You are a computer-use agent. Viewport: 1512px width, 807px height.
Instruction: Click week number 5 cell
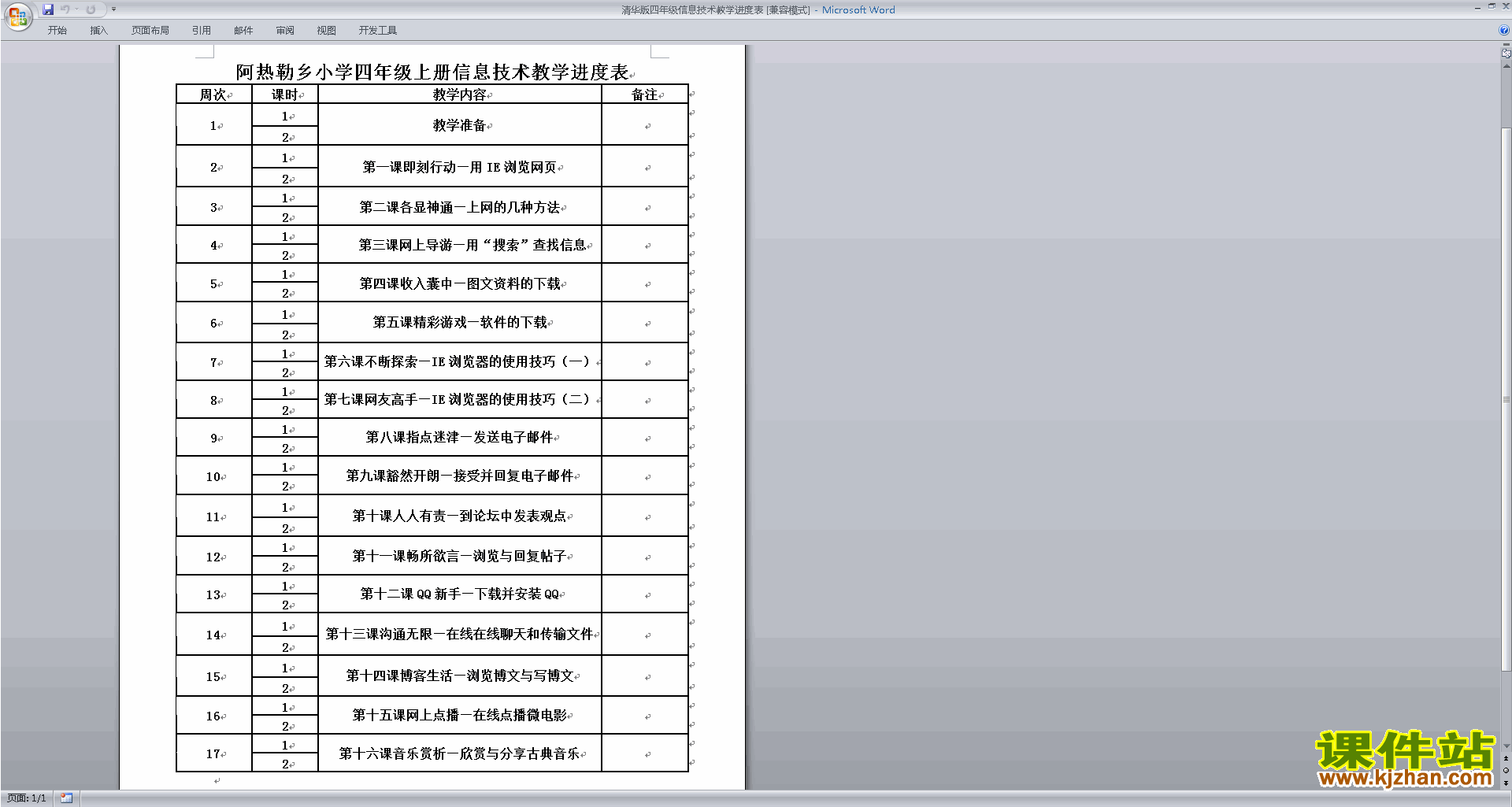pos(214,283)
